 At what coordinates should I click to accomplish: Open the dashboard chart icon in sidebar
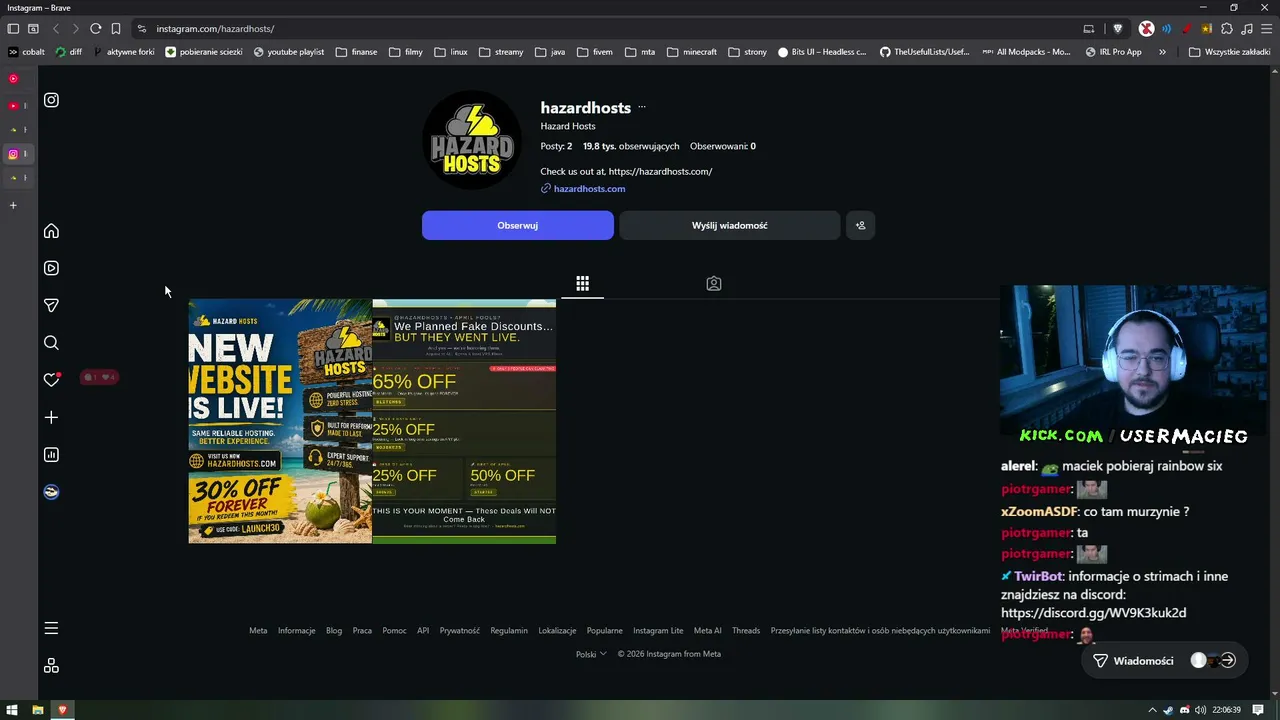pos(51,455)
